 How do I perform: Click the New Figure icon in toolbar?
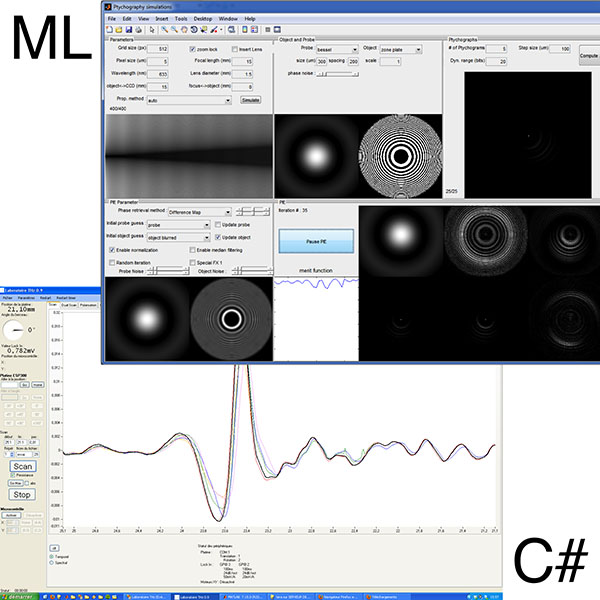tap(109, 29)
